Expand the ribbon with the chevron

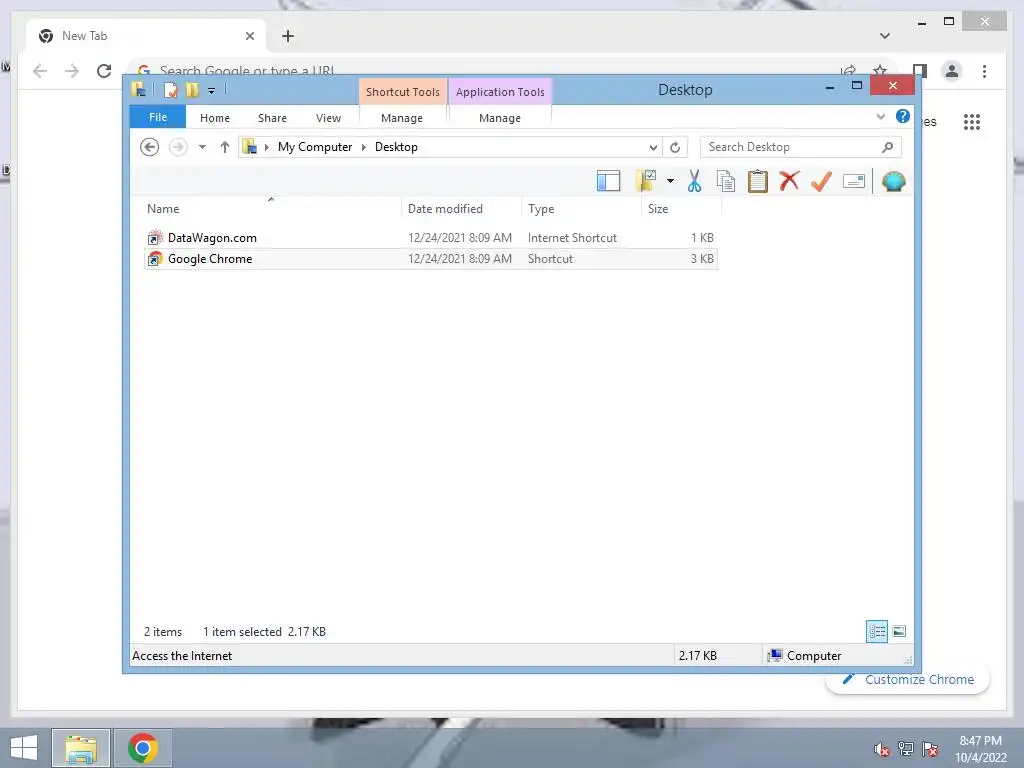880,117
